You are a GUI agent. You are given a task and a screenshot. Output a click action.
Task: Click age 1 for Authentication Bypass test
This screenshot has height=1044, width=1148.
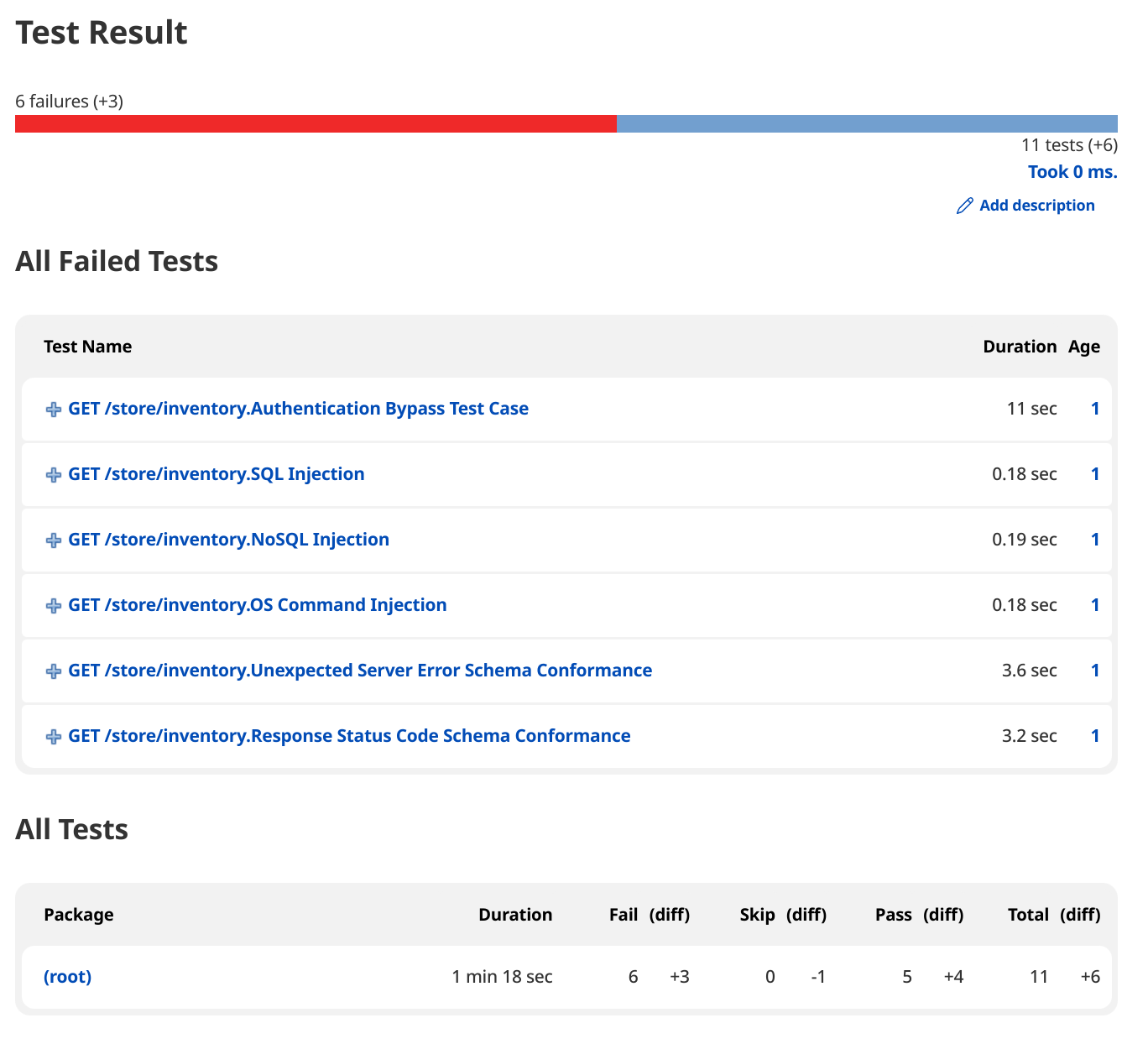pyautogui.click(x=1095, y=409)
